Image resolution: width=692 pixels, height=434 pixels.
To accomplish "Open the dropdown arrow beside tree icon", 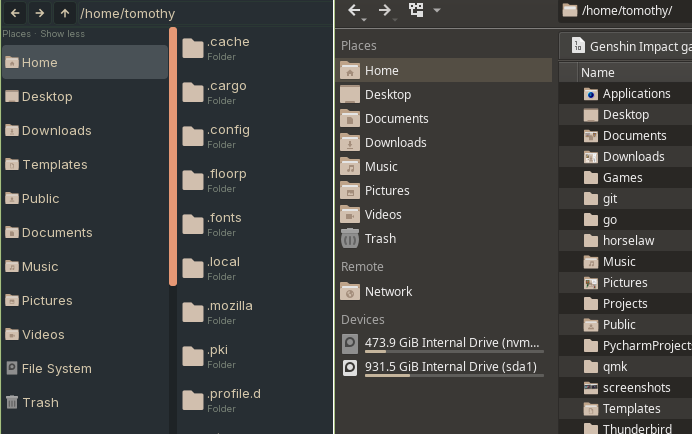I will pyautogui.click(x=437, y=10).
